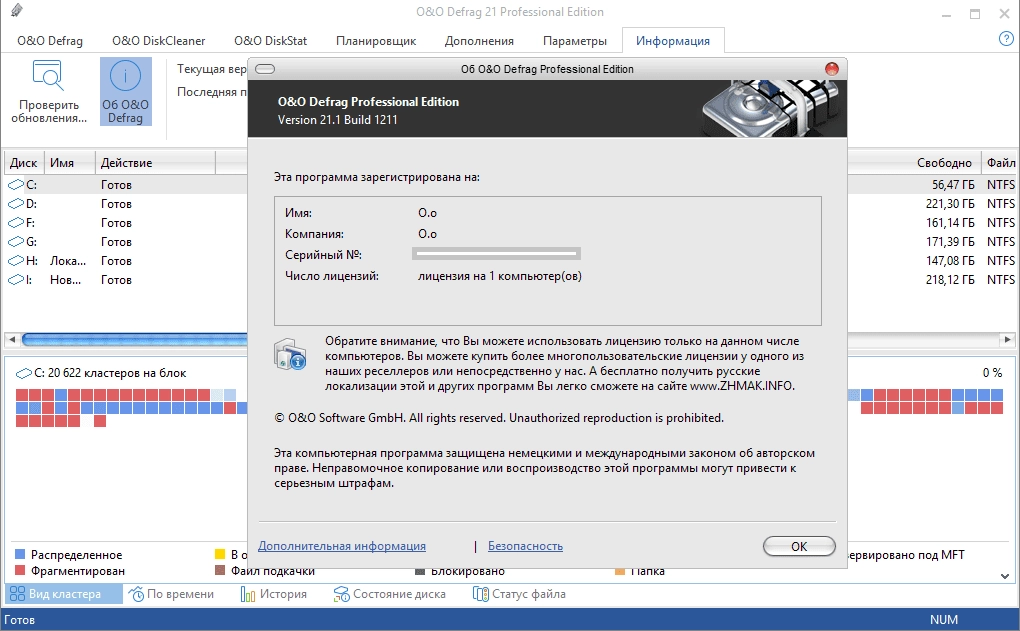Click the masked serial number field
1020x631 pixels.
coord(496,254)
